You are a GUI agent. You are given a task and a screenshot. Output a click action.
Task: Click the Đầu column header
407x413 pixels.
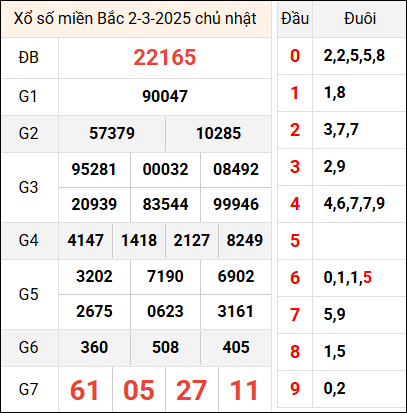click(x=295, y=19)
